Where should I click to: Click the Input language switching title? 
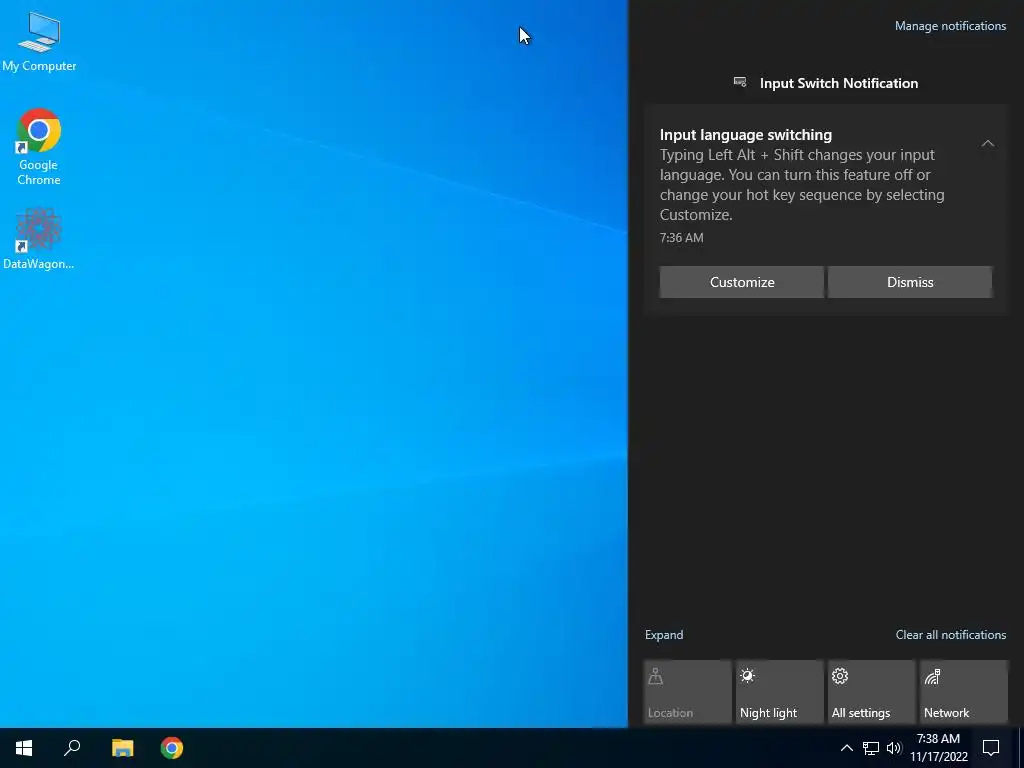tap(746, 135)
